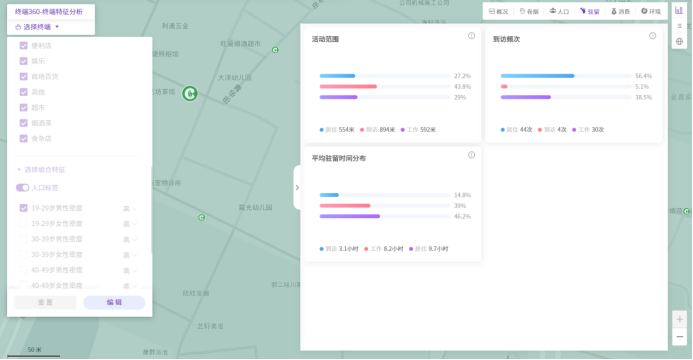693x360 pixels.
Task: Select the large green terminal marker on map
Action: click(x=190, y=93)
